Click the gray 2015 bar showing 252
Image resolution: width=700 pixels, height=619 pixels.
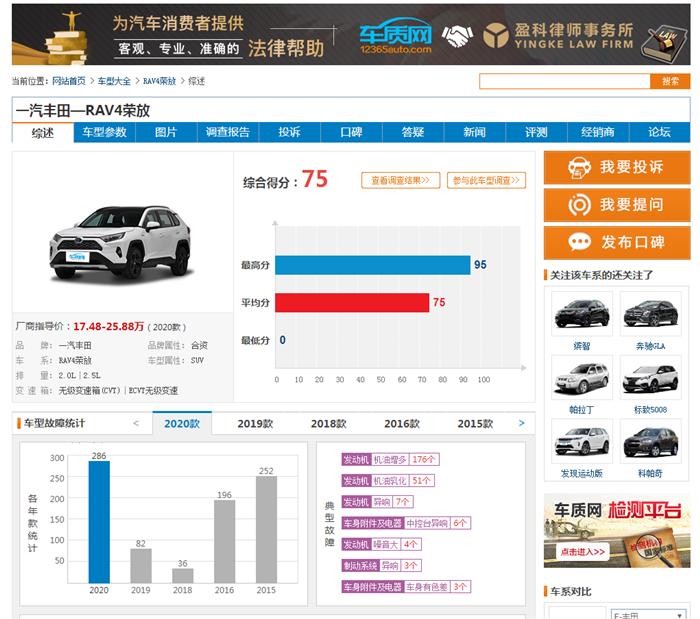pos(266,530)
